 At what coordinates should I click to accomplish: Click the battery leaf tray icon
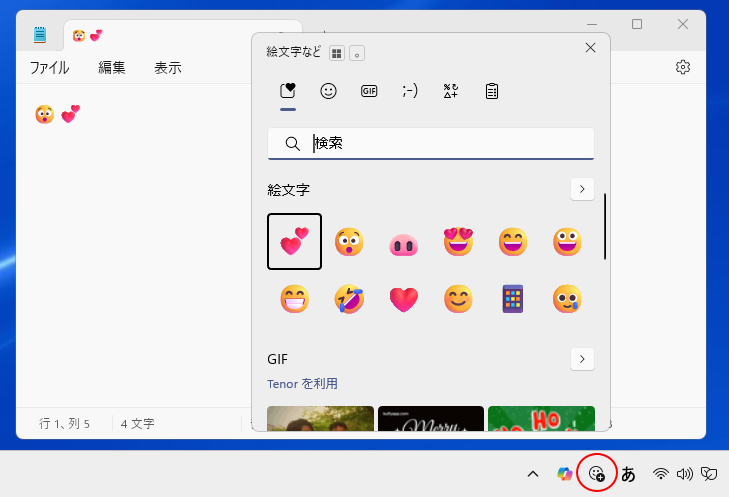[709, 474]
